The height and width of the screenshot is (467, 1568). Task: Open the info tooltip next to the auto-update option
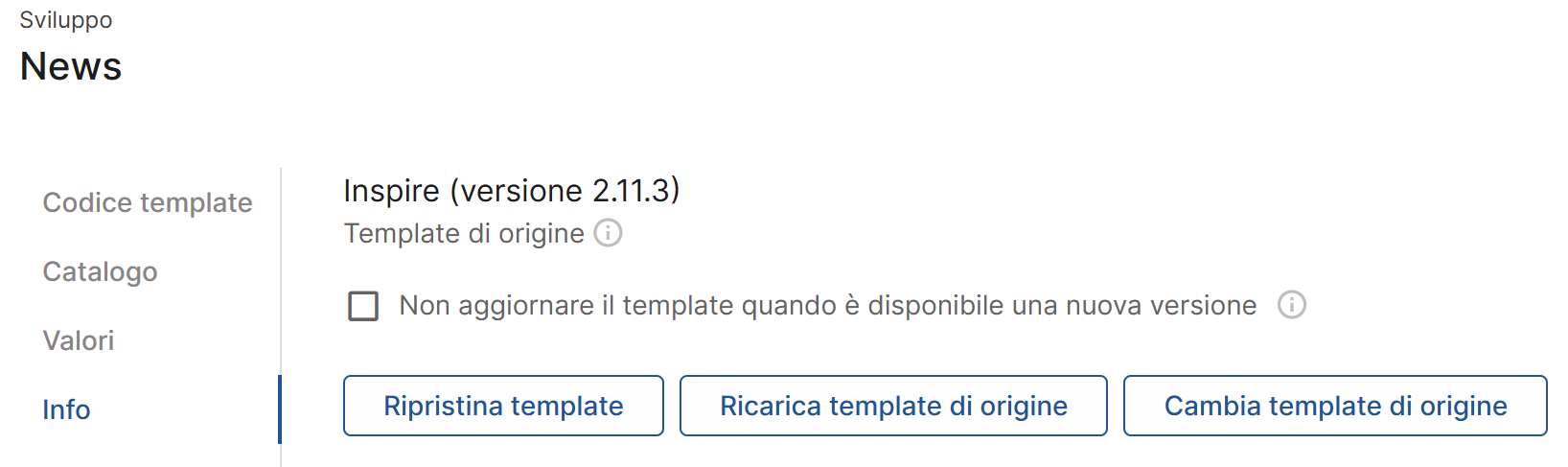coord(1292,305)
